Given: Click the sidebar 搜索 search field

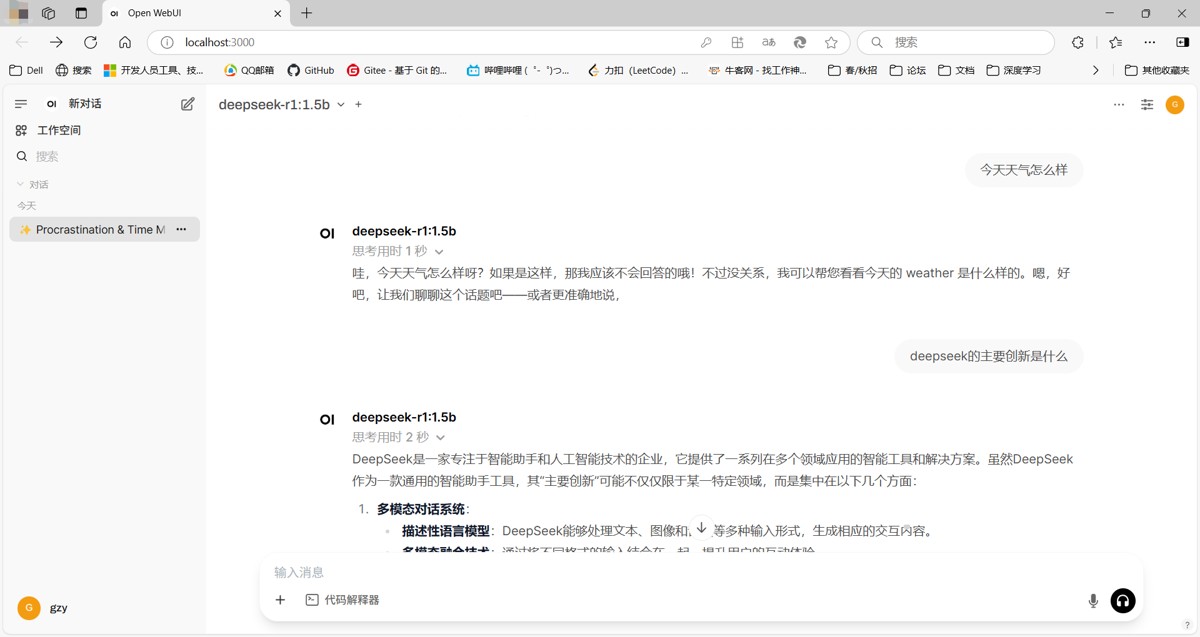Looking at the screenshot, I should (103, 156).
